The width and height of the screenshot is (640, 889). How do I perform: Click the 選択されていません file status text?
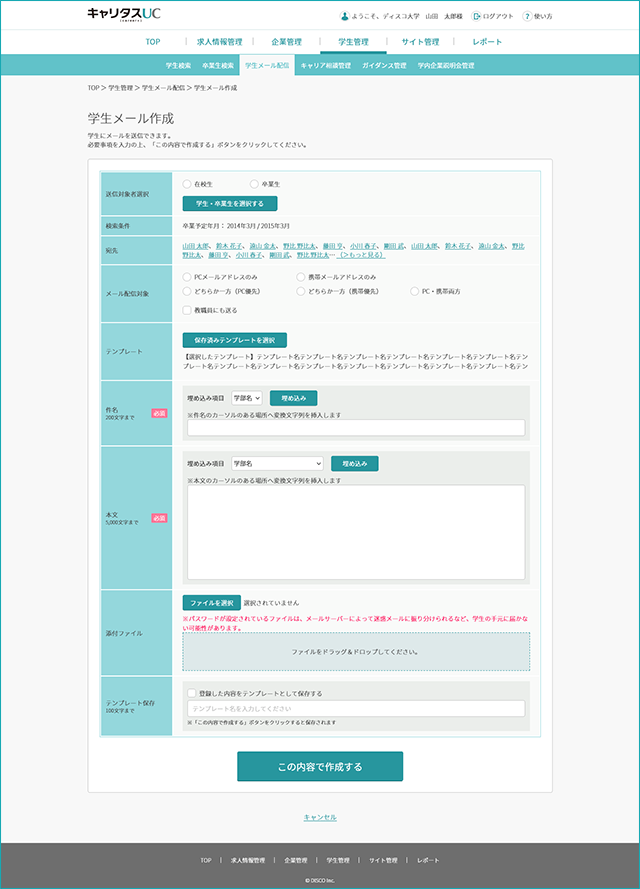272,603
